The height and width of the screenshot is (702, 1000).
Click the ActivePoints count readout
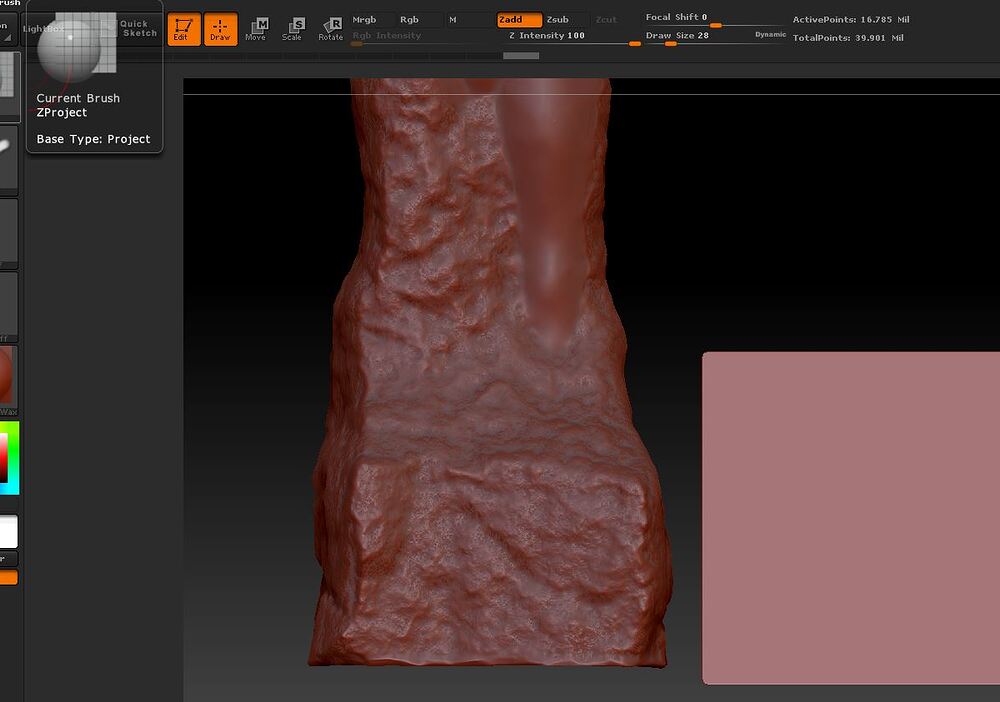coord(851,20)
